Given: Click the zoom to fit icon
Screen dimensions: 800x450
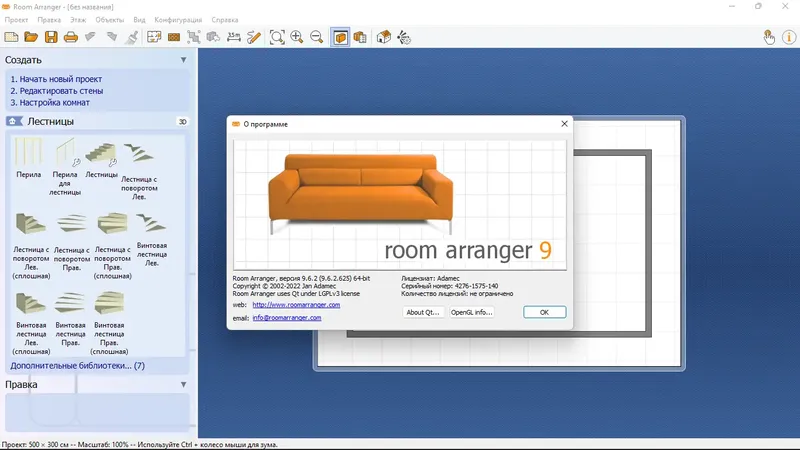Looking at the screenshot, I should pyautogui.click(x=277, y=37).
